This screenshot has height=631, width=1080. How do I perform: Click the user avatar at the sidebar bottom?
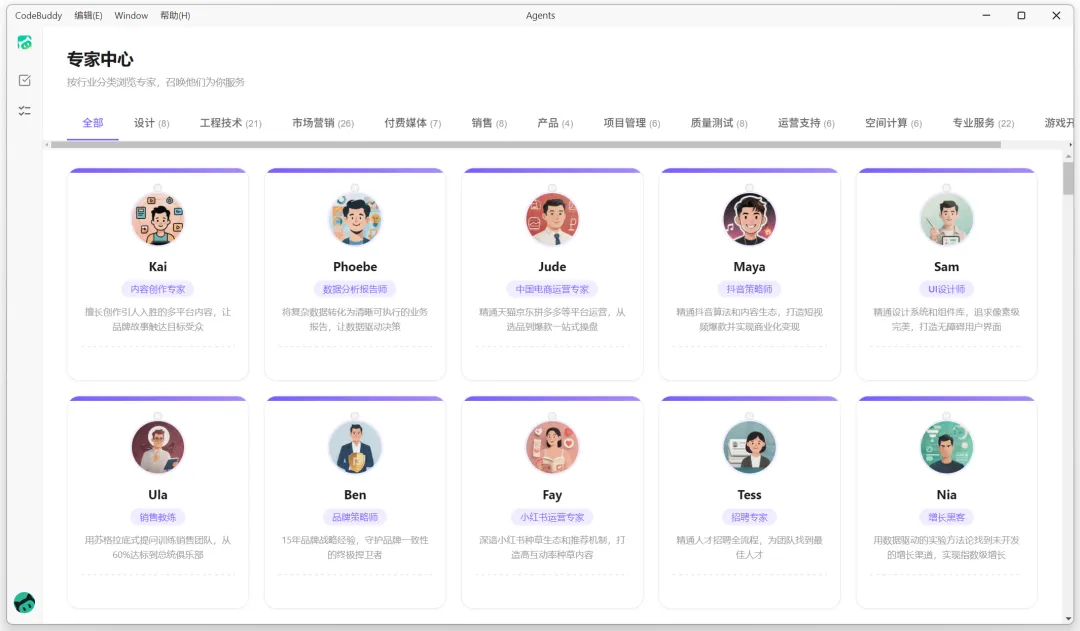pos(24,602)
